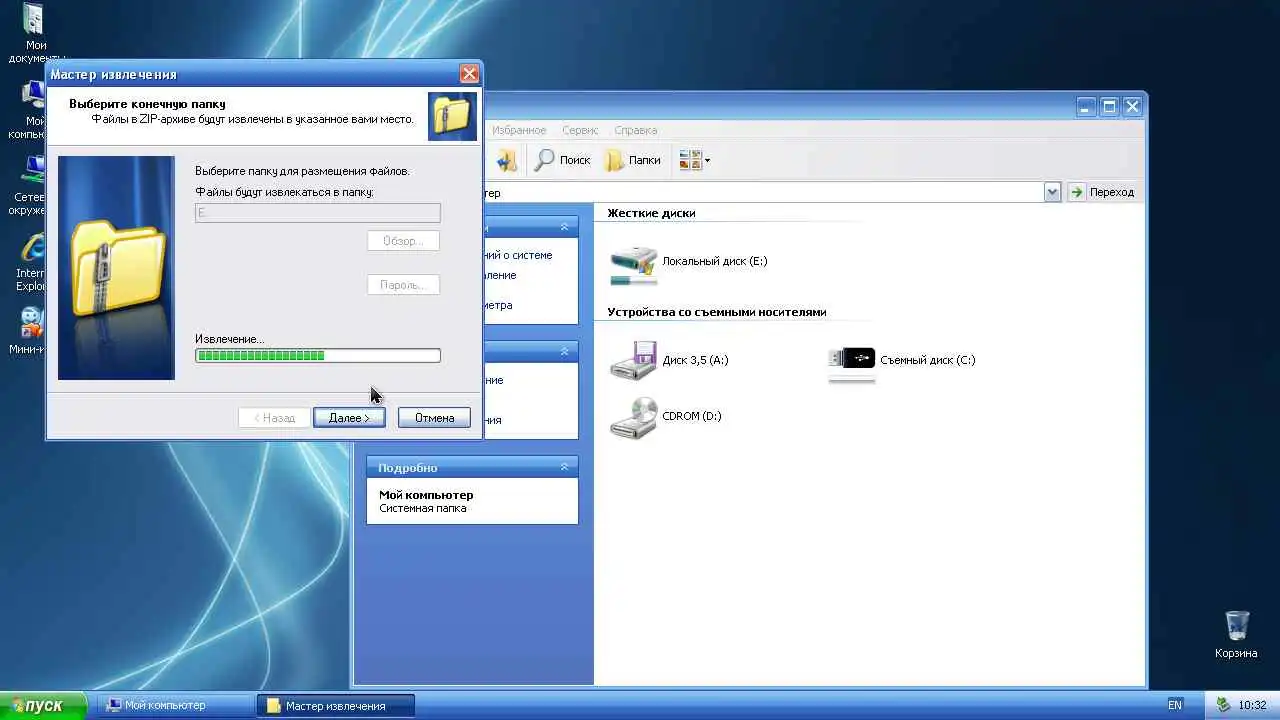Click the large zipped folder illustration
Image resolution: width=1280 pixels, height=720 pixels.
(116, 268)
